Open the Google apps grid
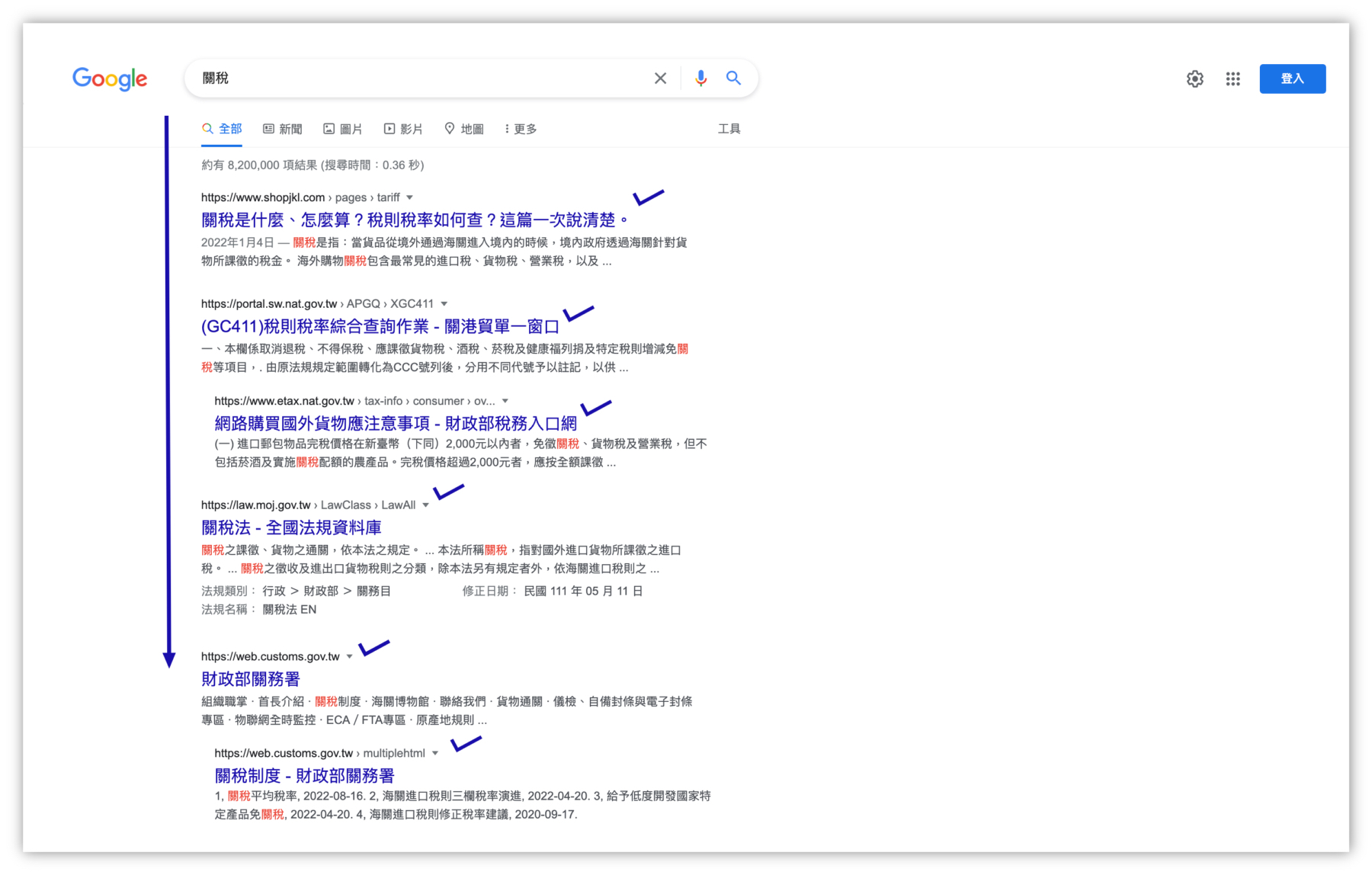Viewport: 1372px width, 875px height. coord(1233,79)
